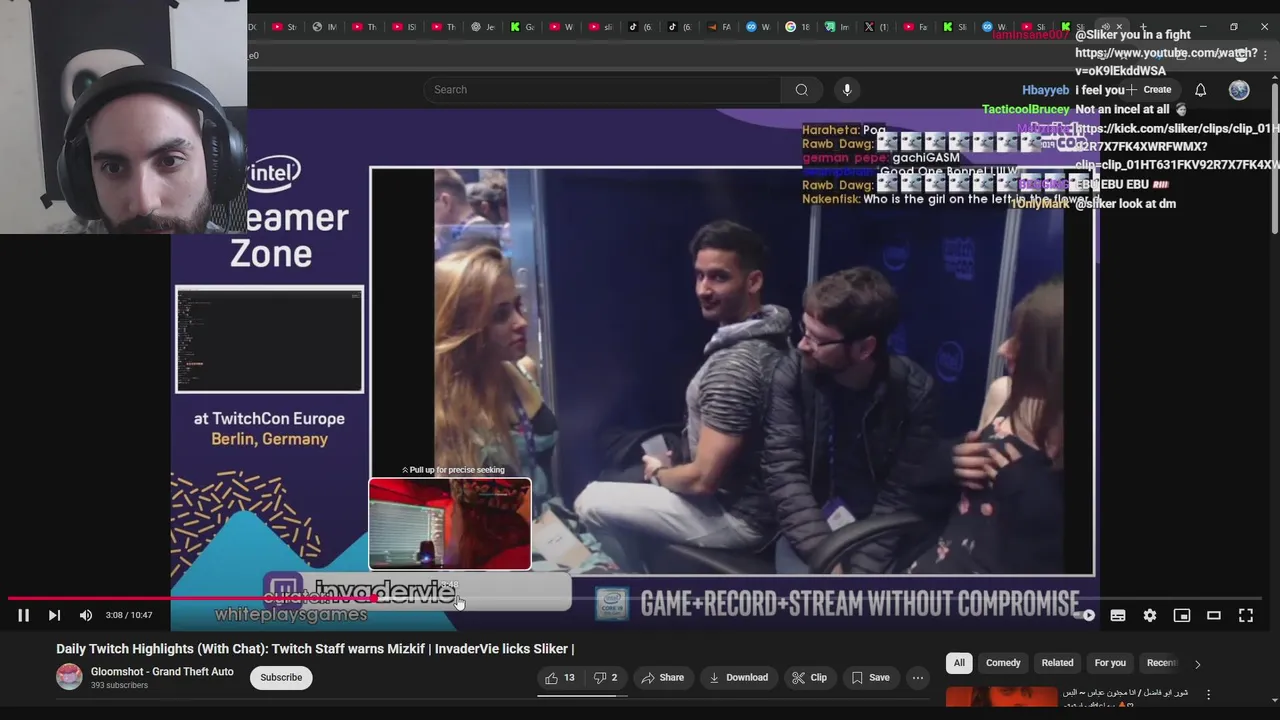Switch to the Google browser tab
Viewport: 1280px width, 720px height.
click(x=797, y=27)
